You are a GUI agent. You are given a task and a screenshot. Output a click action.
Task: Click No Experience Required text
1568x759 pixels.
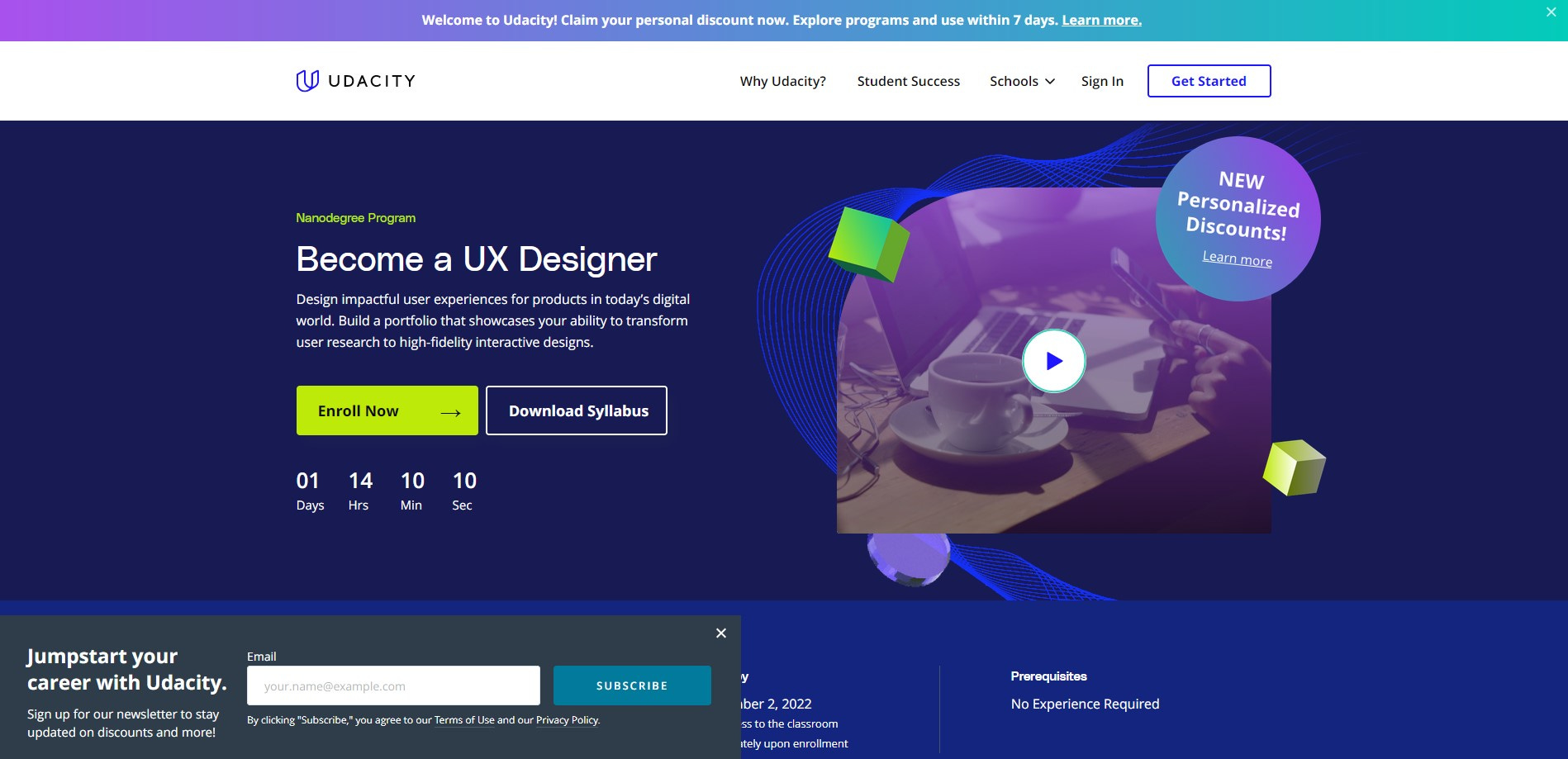coord(1085,704)
